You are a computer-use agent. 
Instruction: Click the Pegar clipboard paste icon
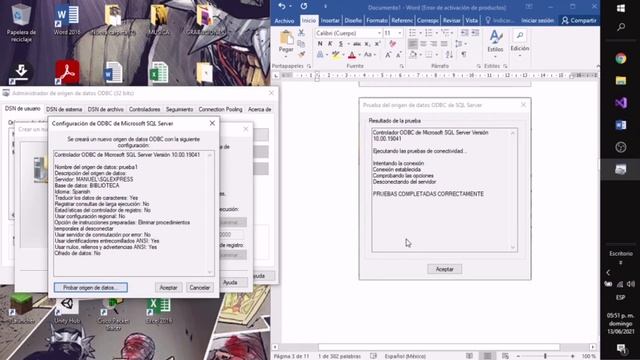coord(286,38)
